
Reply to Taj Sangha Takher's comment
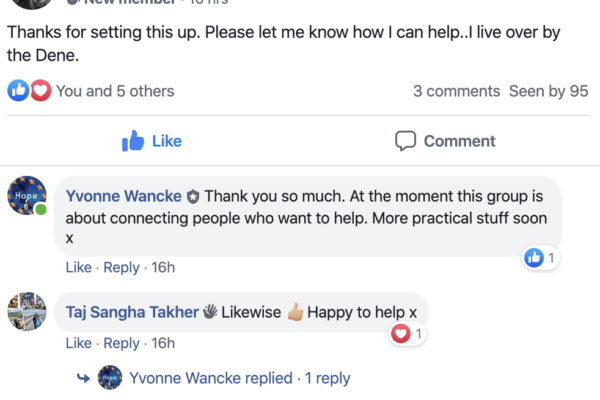pos(121,343)
